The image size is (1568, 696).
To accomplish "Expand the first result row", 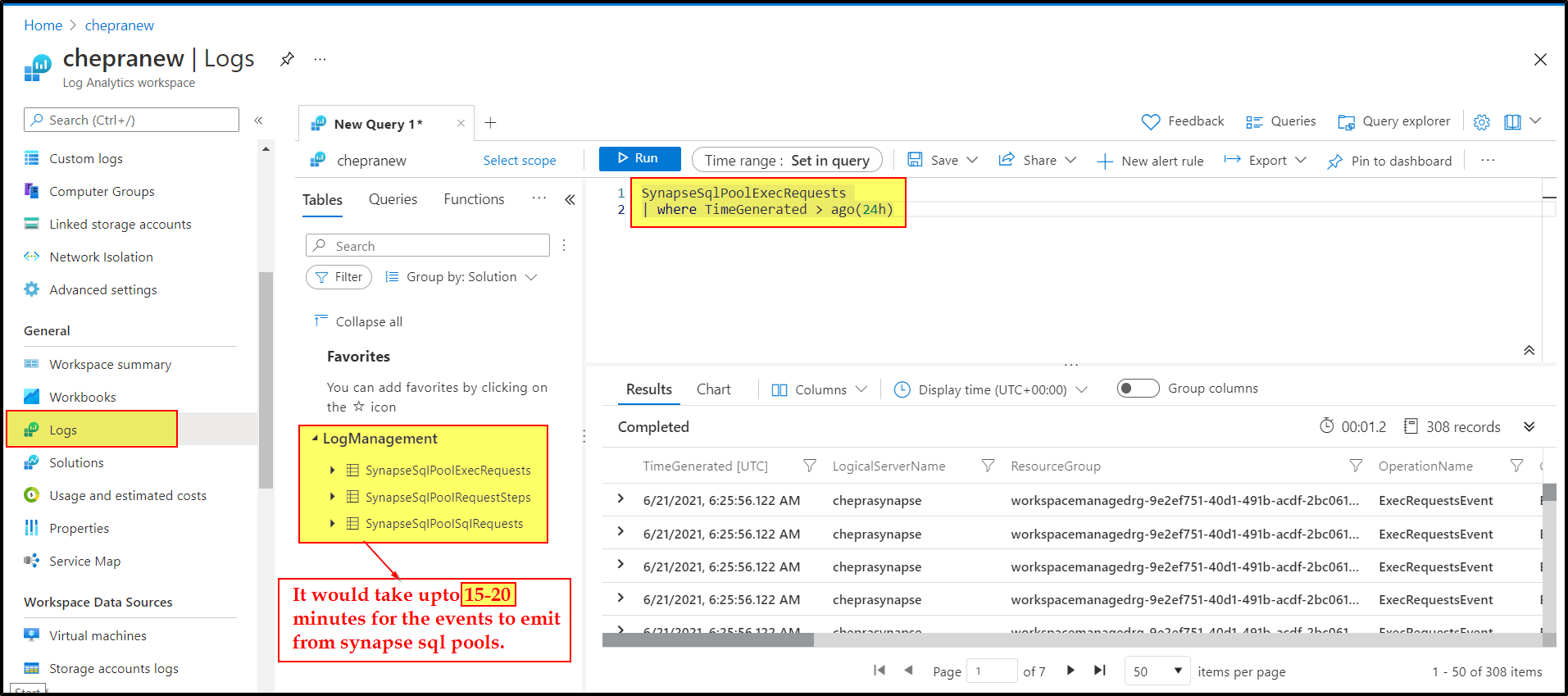I will 620,498.
